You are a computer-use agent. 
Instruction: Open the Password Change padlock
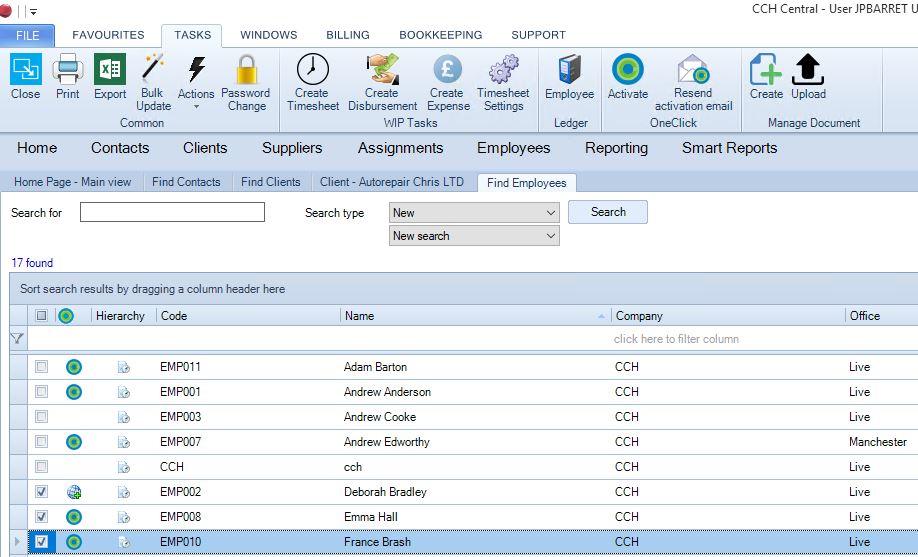(246, 69)
